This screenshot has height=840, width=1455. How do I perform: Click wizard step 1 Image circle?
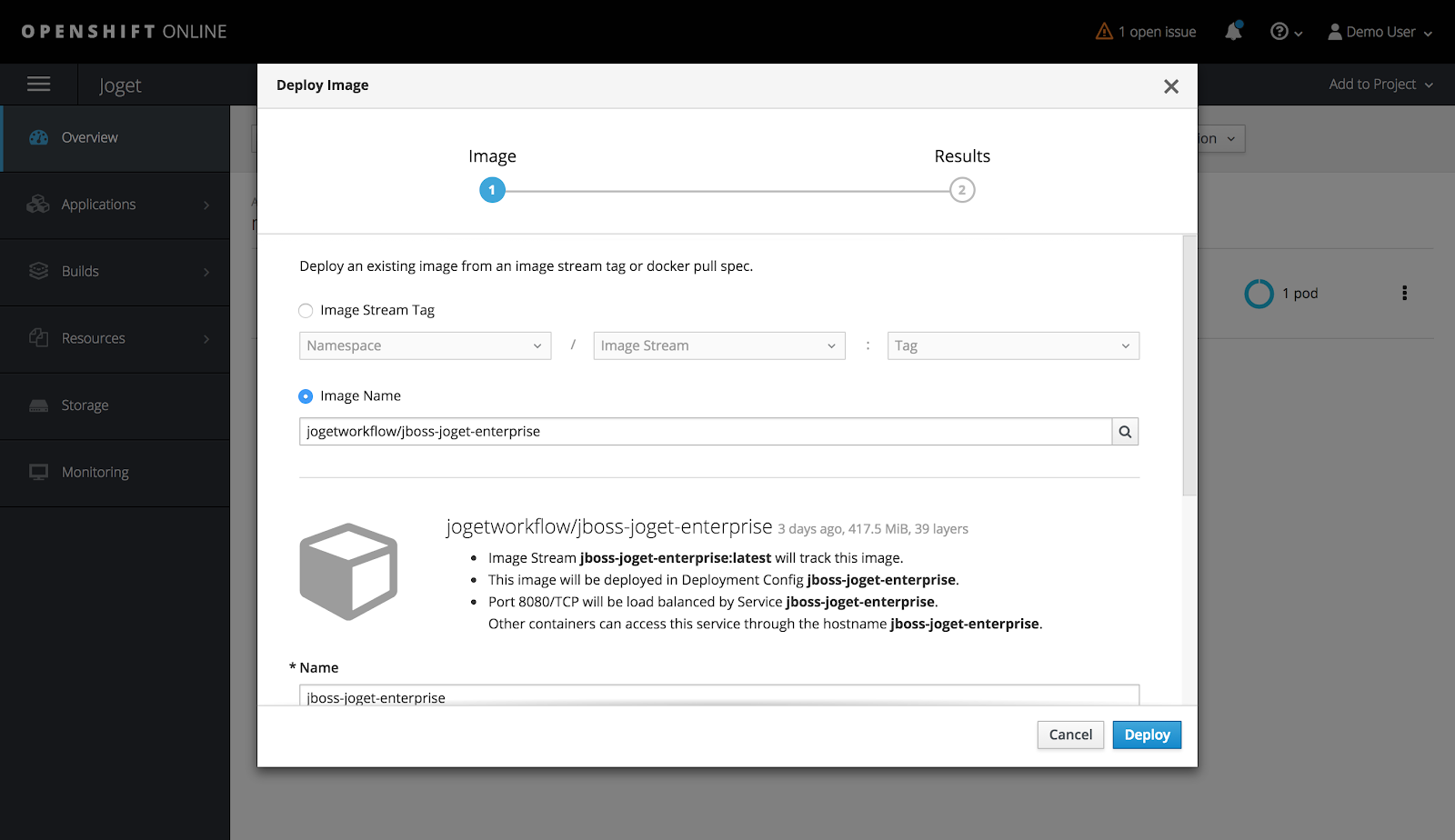pyautogui.click(x=492, y=190)
